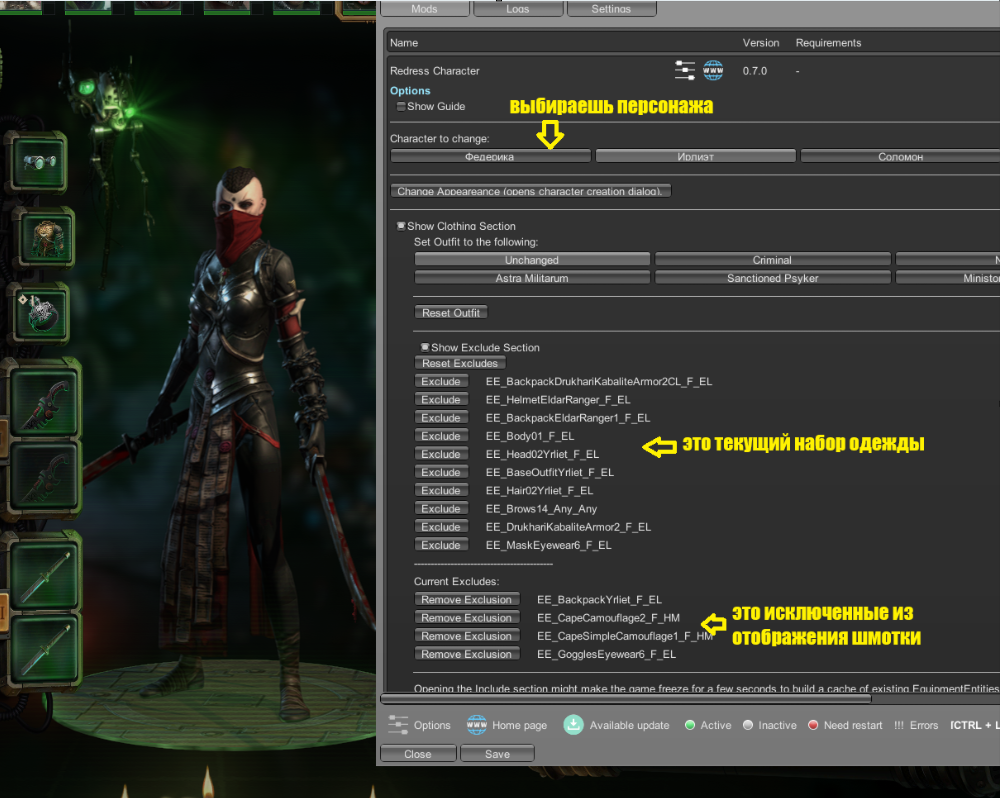
Task: Toggle the Show Exclude Section checkbox
Action: click(x=425, y=347)
